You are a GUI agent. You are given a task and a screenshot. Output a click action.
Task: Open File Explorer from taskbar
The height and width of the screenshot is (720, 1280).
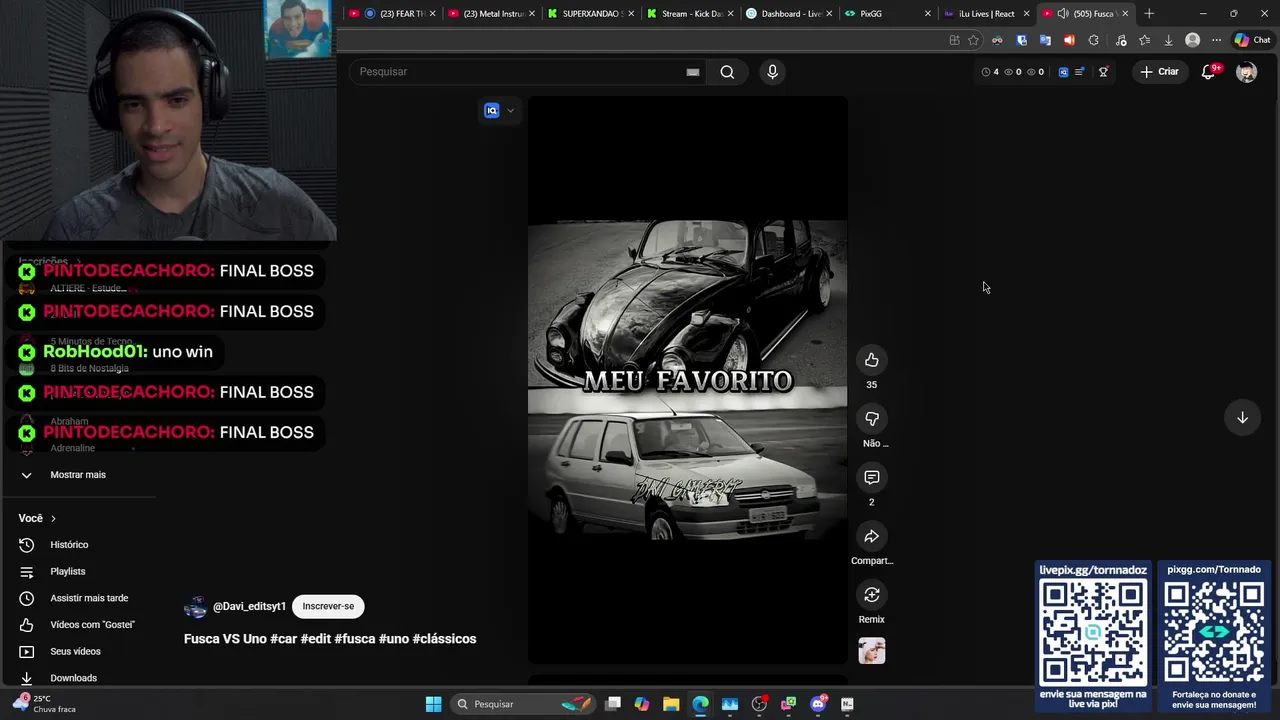[x=671, y=704]
